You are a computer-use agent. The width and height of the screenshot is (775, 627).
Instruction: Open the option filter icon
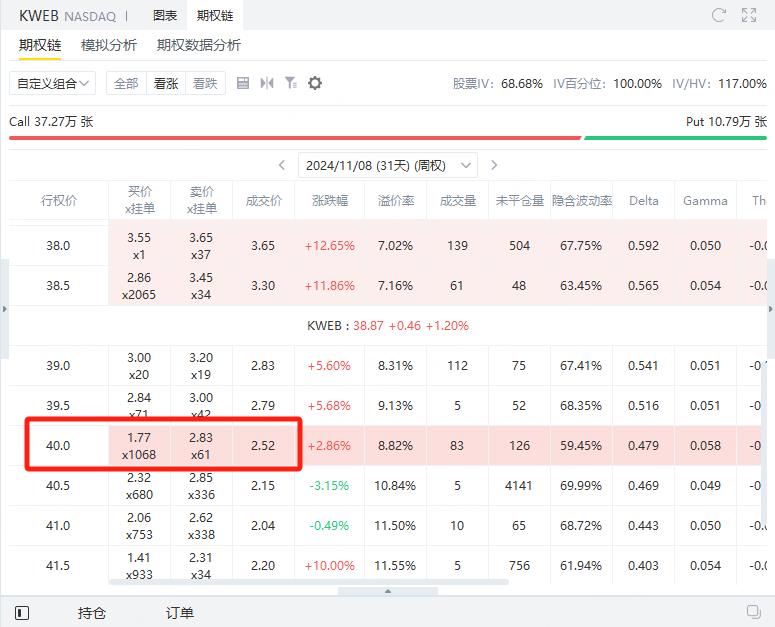(x=291, y=83)
